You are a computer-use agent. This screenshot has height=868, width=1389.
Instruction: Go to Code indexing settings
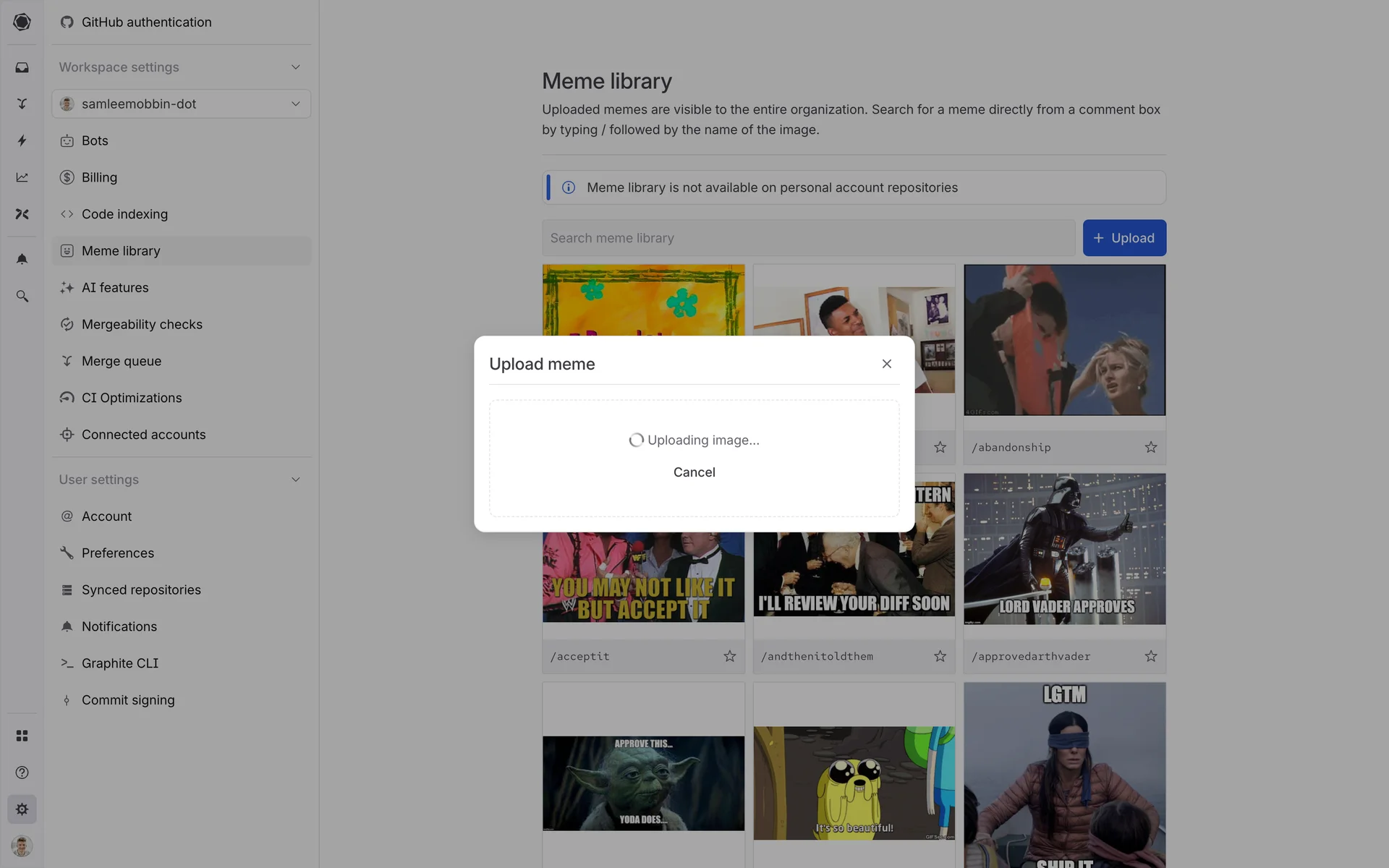point(124,214)
